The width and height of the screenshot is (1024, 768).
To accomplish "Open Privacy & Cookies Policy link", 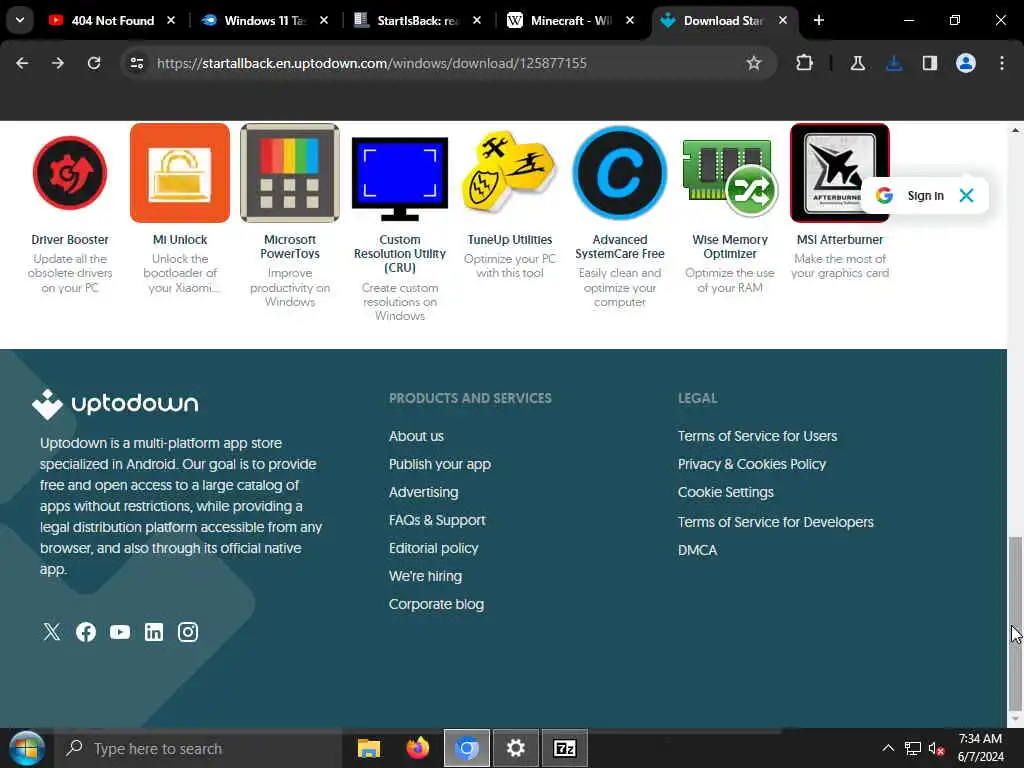I will (x=752, y=464).
